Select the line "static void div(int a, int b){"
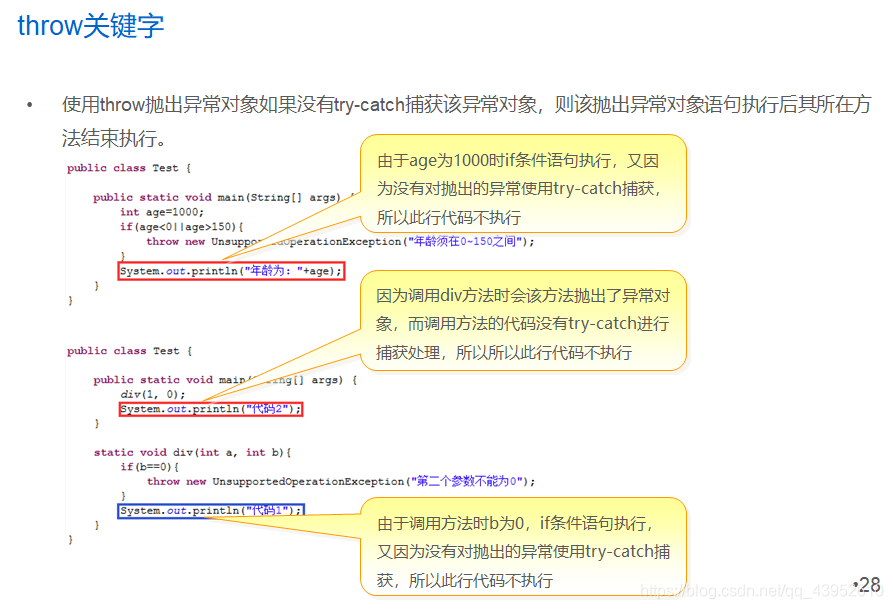Viewport: 893px width, 609px height. point(192,452)
